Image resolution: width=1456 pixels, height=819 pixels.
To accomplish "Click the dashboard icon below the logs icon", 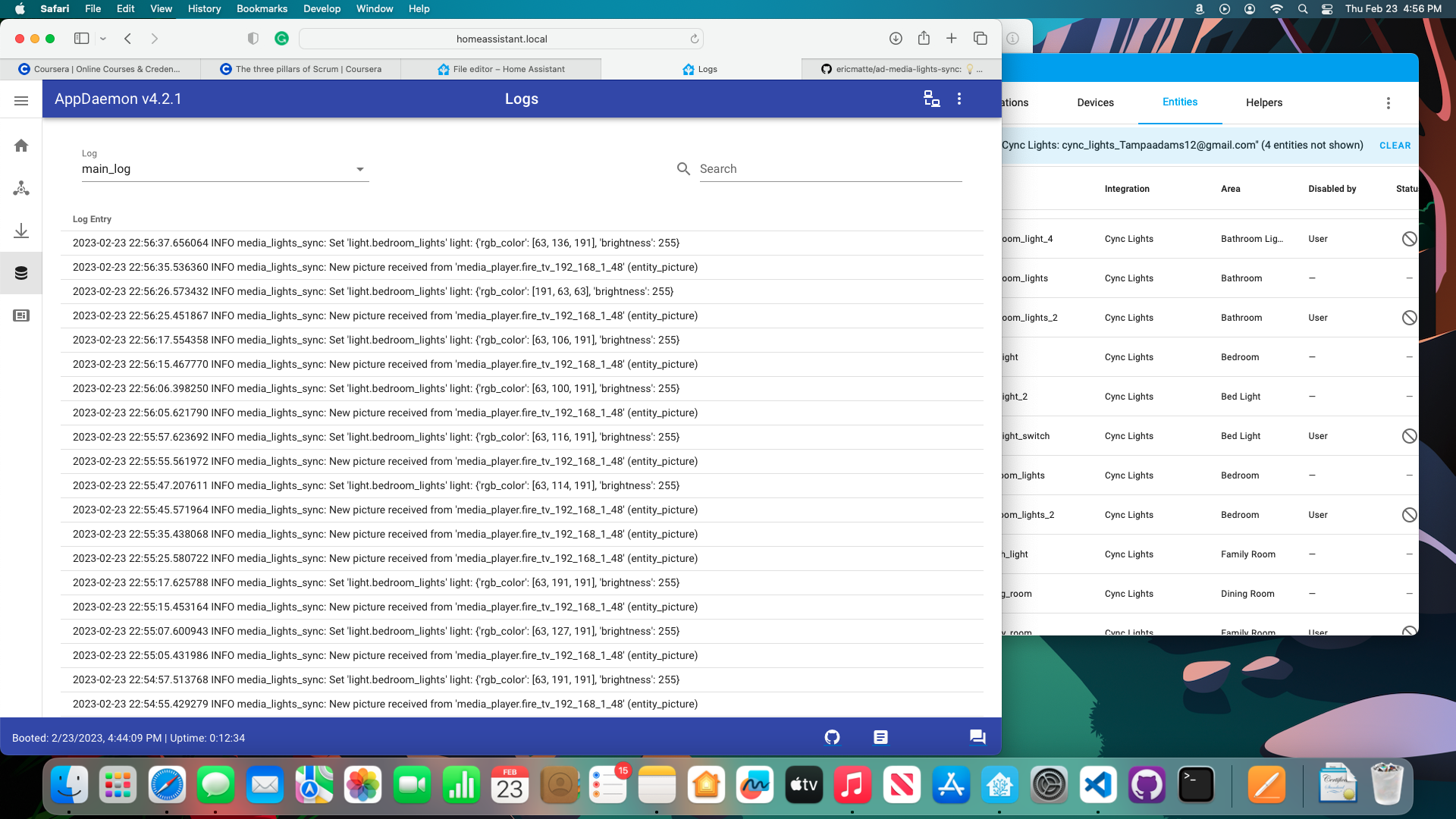I will [21, 315].
